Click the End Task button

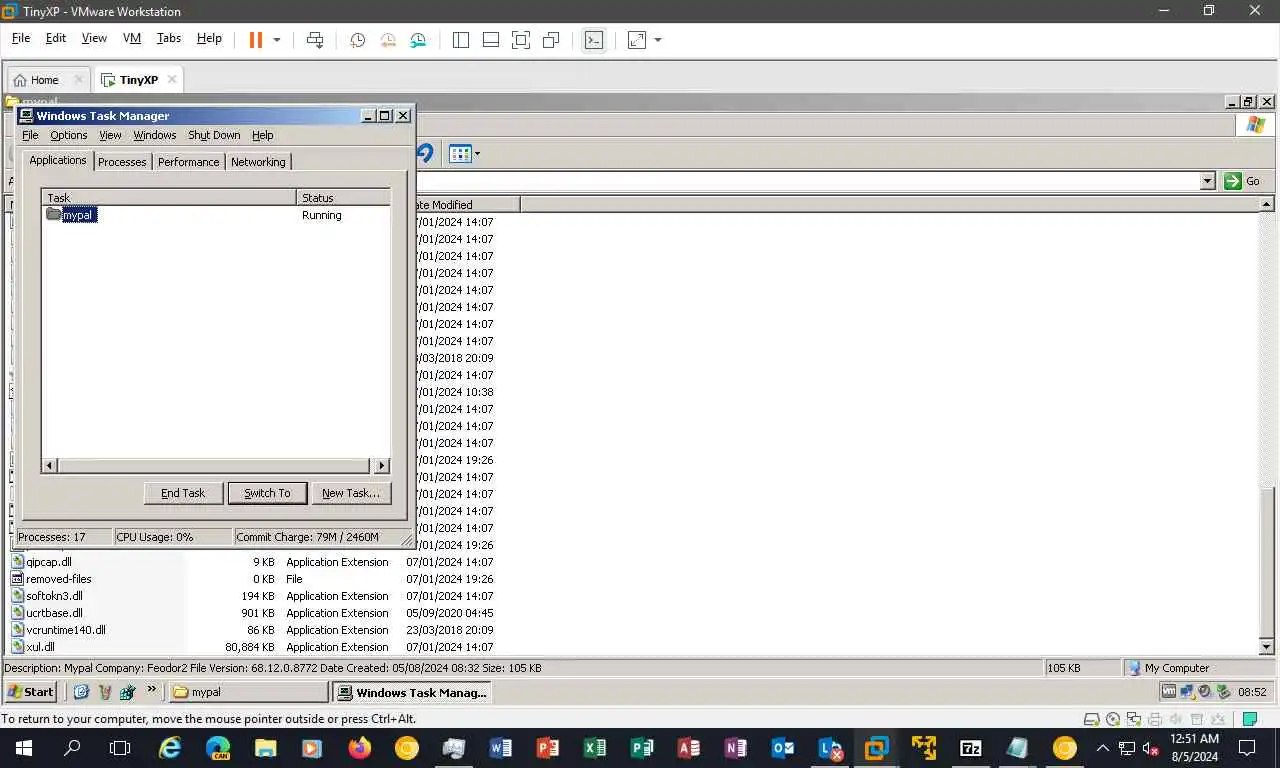[183, 493]
